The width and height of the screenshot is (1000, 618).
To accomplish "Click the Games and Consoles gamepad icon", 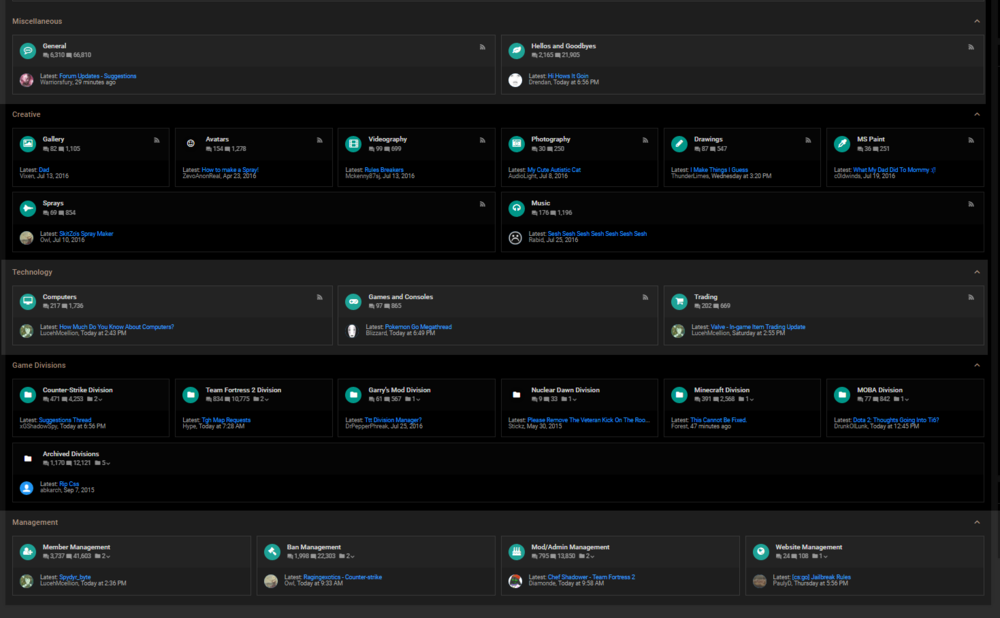I will [x=353, y=301].
